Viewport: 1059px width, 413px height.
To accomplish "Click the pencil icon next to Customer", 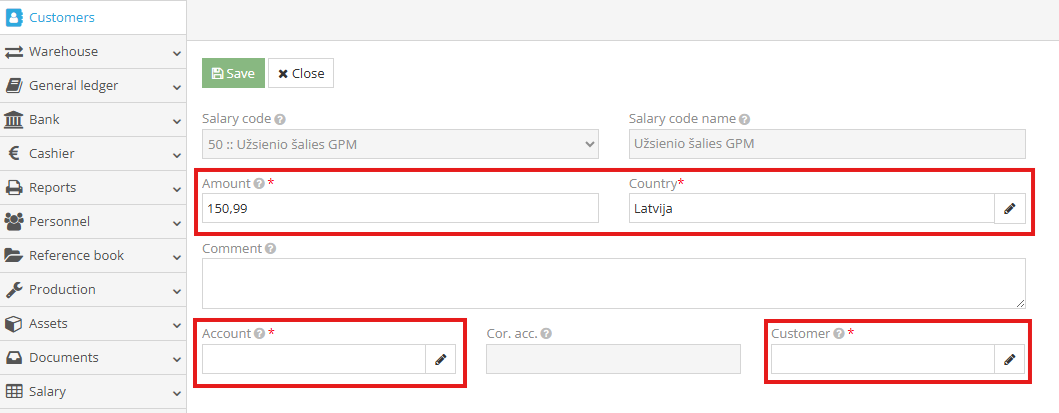I will (1010, 359).
